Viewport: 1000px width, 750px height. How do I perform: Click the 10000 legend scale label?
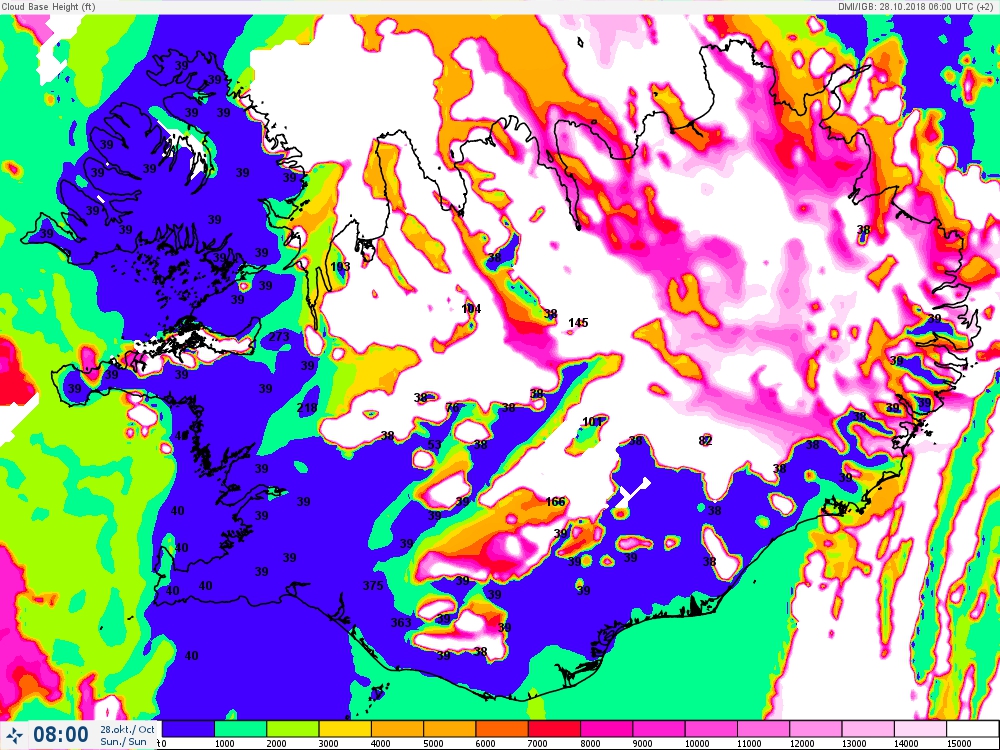click(x=697, y=744)
